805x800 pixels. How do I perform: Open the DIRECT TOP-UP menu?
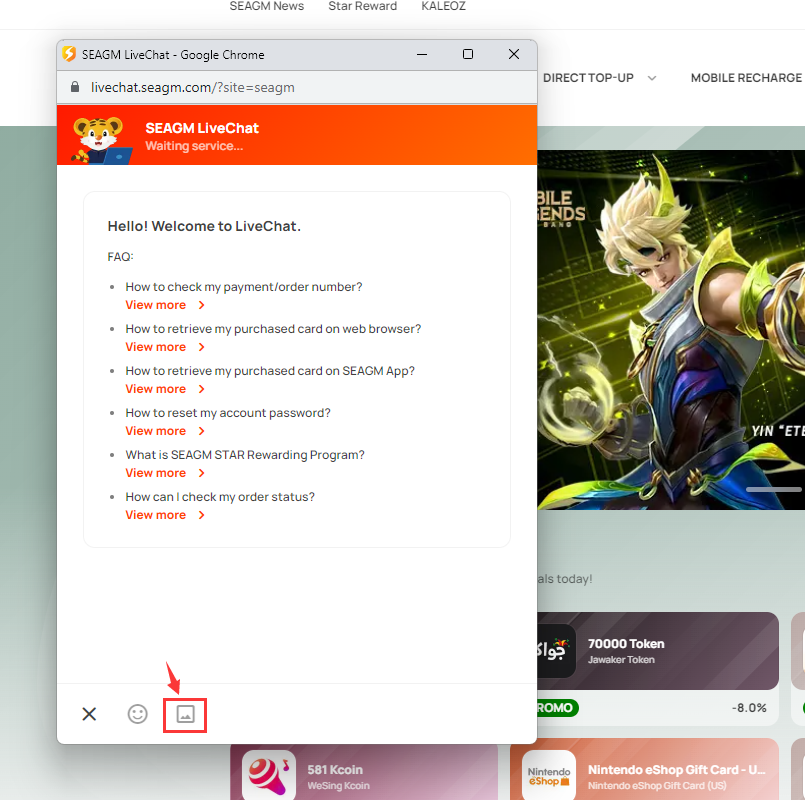(x=588, y=78)
